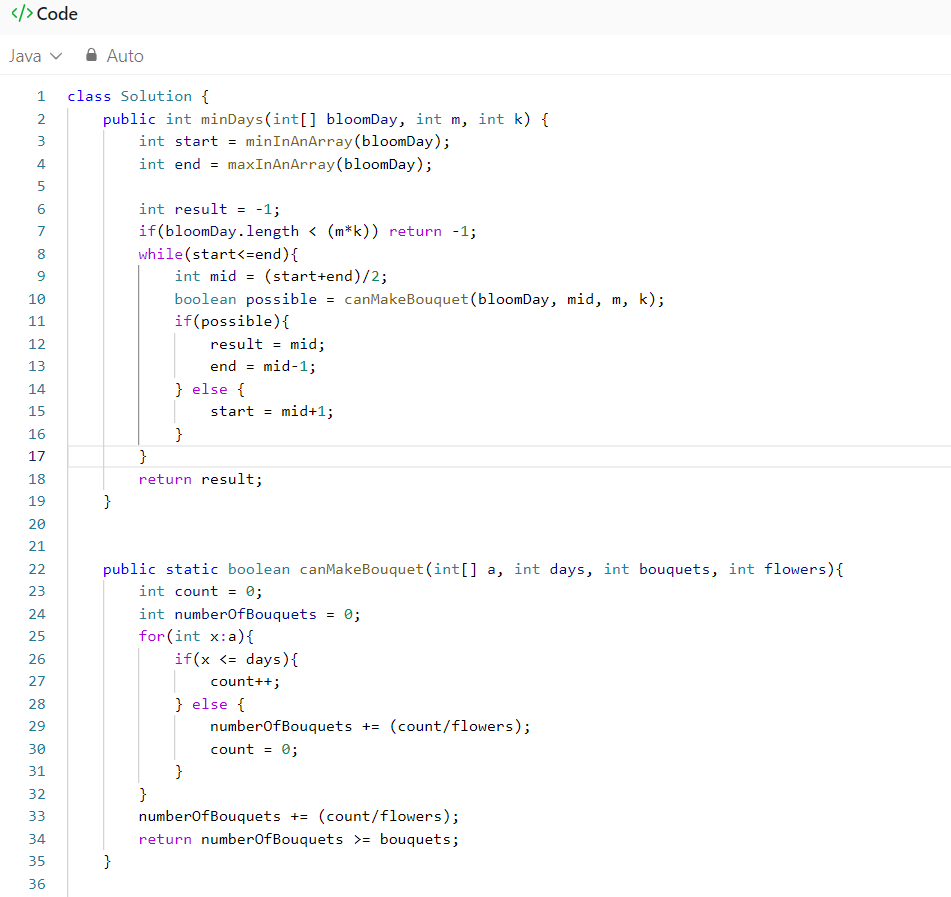Click 'bloomDay.length' on line 7
Image resolution: width=951 pixels, height=897 pixels.
click(x=232, y=231)
